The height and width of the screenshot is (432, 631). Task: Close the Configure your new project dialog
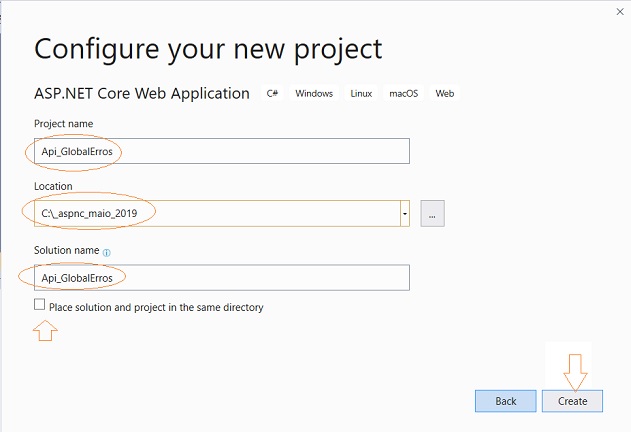tap(620, 12)
